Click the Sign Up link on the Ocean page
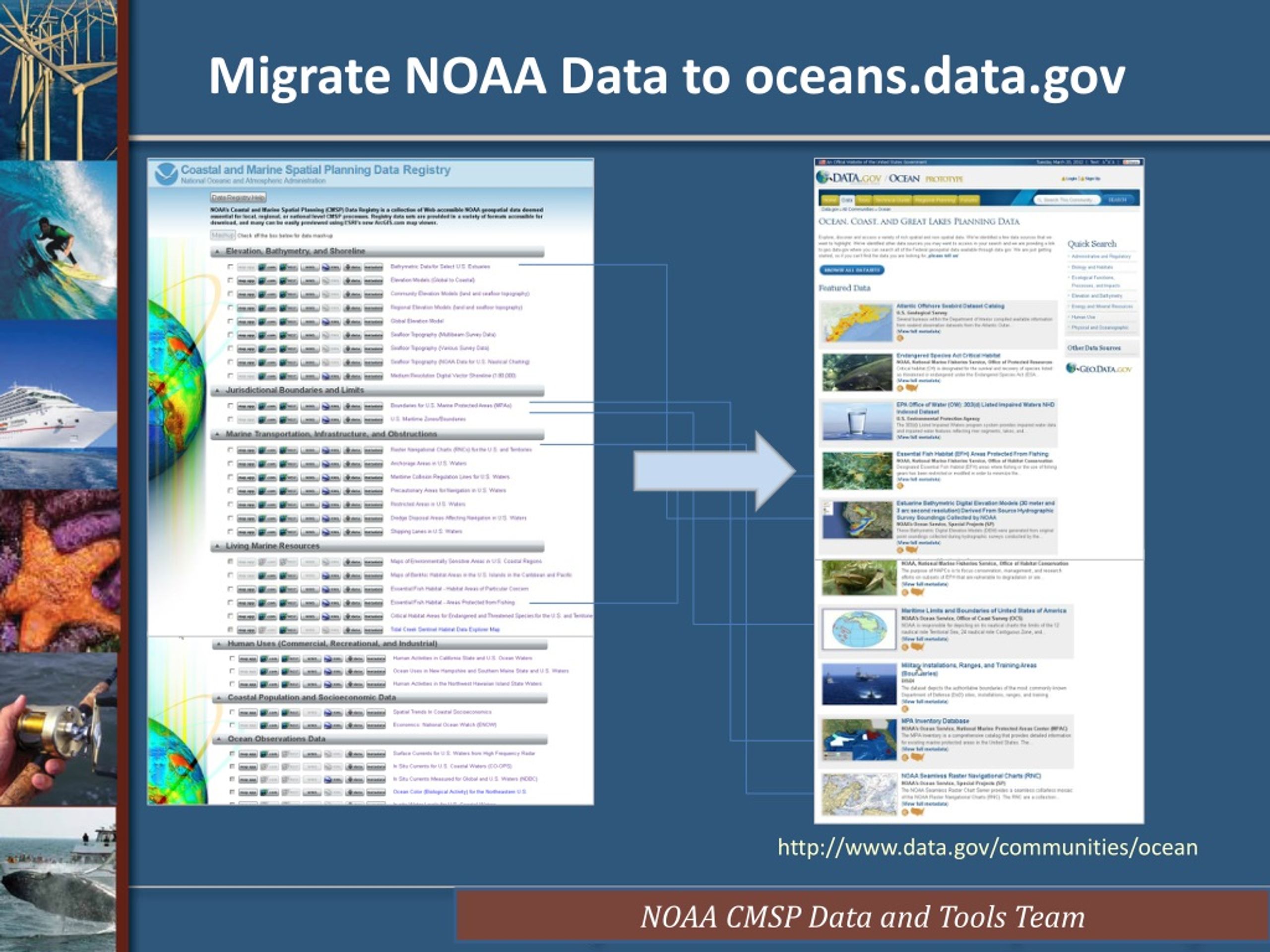Image resolution: width=1270 pixels, height=952 pixels. pyautogui.click(x=1090, y=178)
